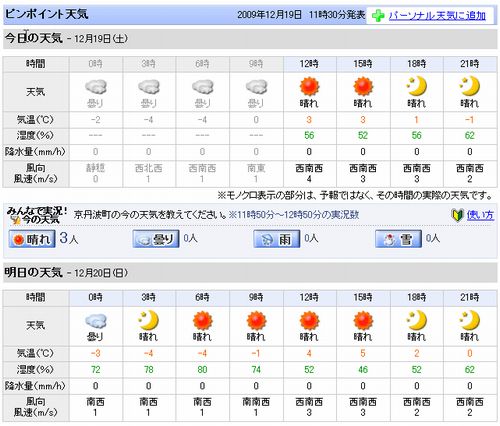
Task: Click tomorrow's 6時 sun icon
Action: [202, 321]
